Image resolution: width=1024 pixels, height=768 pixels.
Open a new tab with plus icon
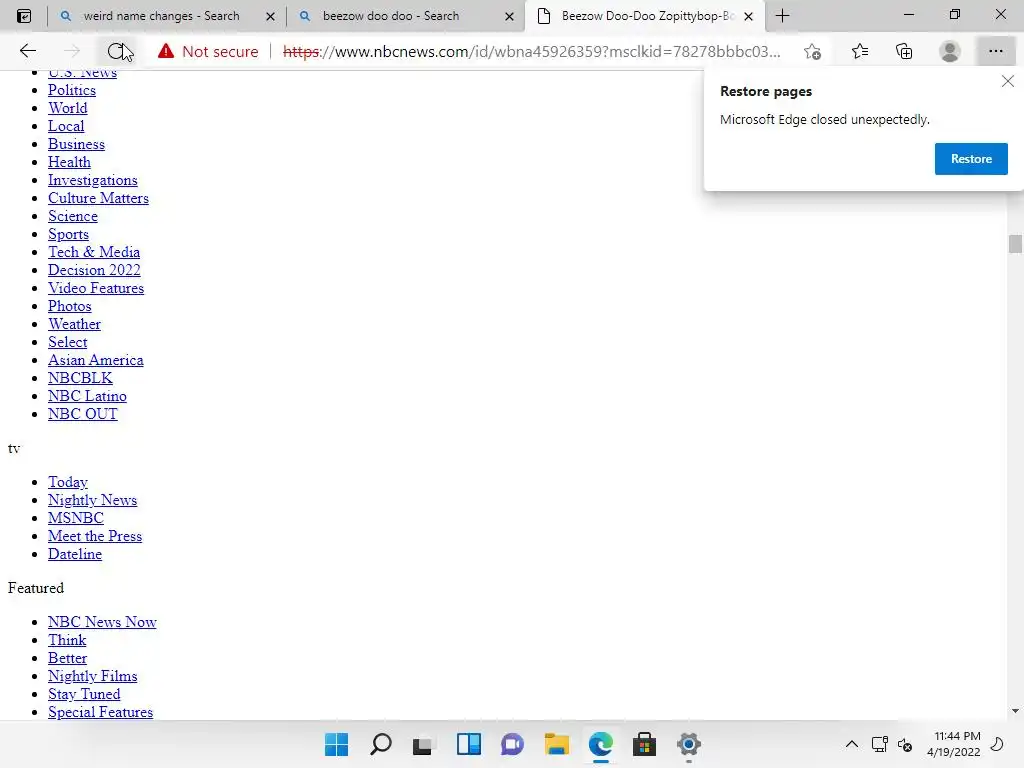coord(782,16)
